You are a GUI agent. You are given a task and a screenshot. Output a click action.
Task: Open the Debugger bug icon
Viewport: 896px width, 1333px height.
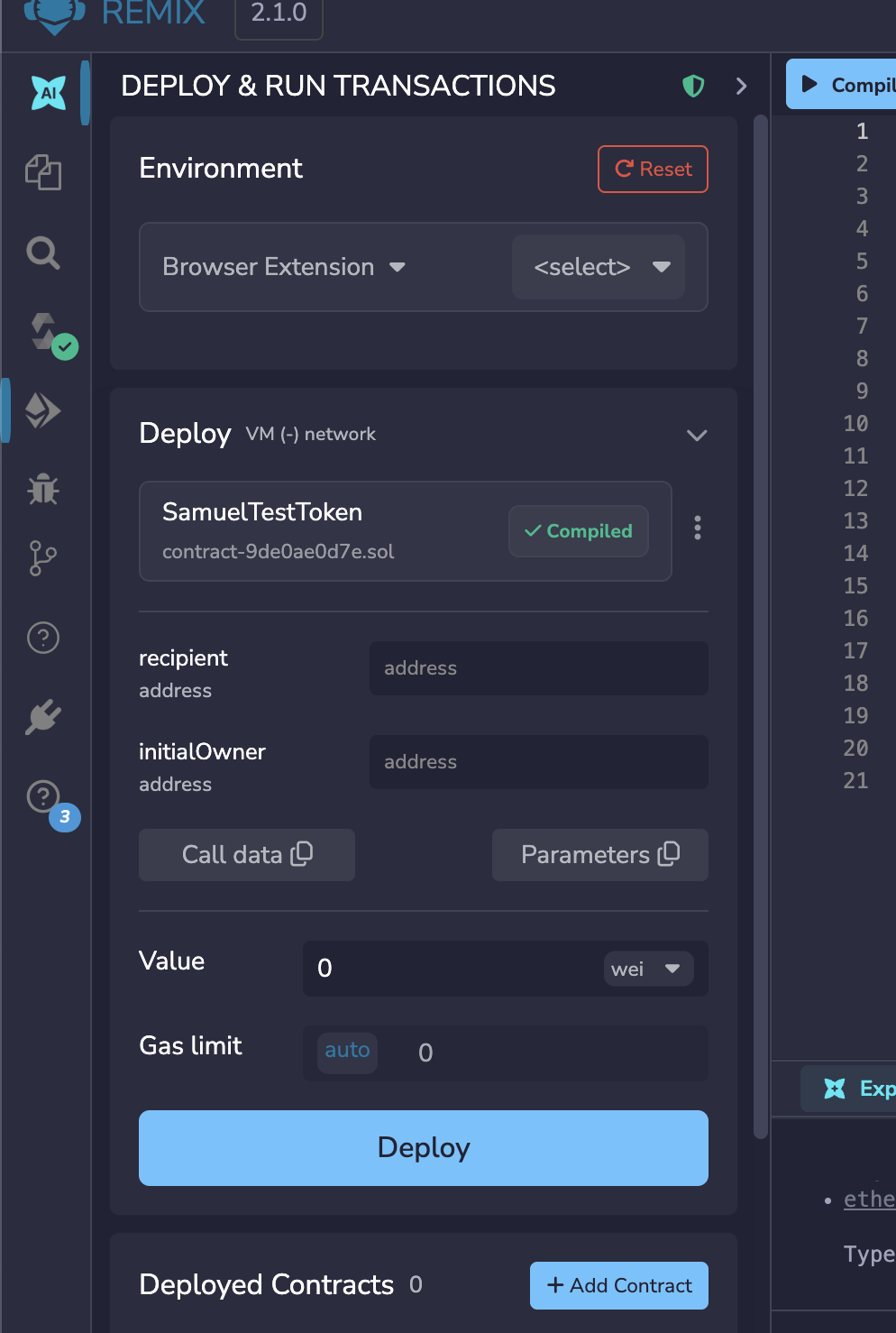tap(43, 490)
